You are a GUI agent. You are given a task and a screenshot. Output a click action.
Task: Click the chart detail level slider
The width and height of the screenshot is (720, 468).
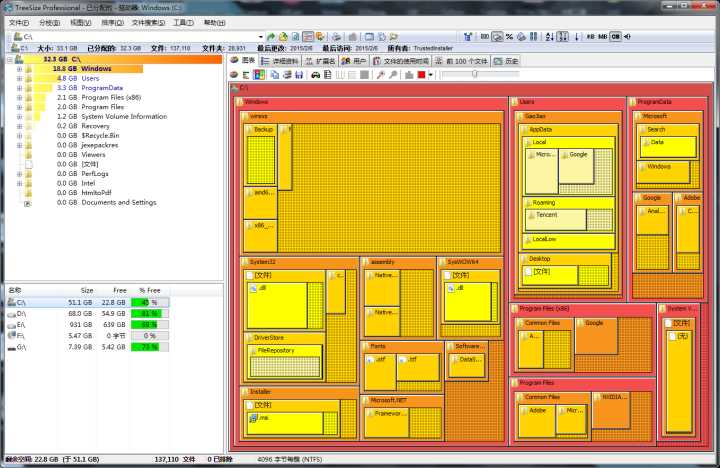tap(479, 74)
